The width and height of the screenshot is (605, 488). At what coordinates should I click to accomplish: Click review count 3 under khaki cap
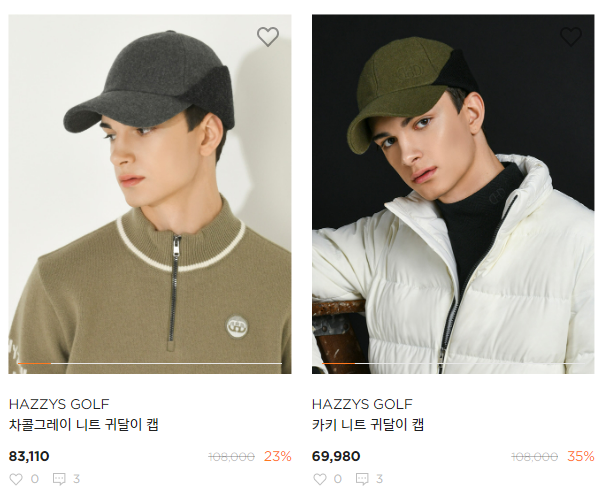pyautogui.click(x=379, y=479)
